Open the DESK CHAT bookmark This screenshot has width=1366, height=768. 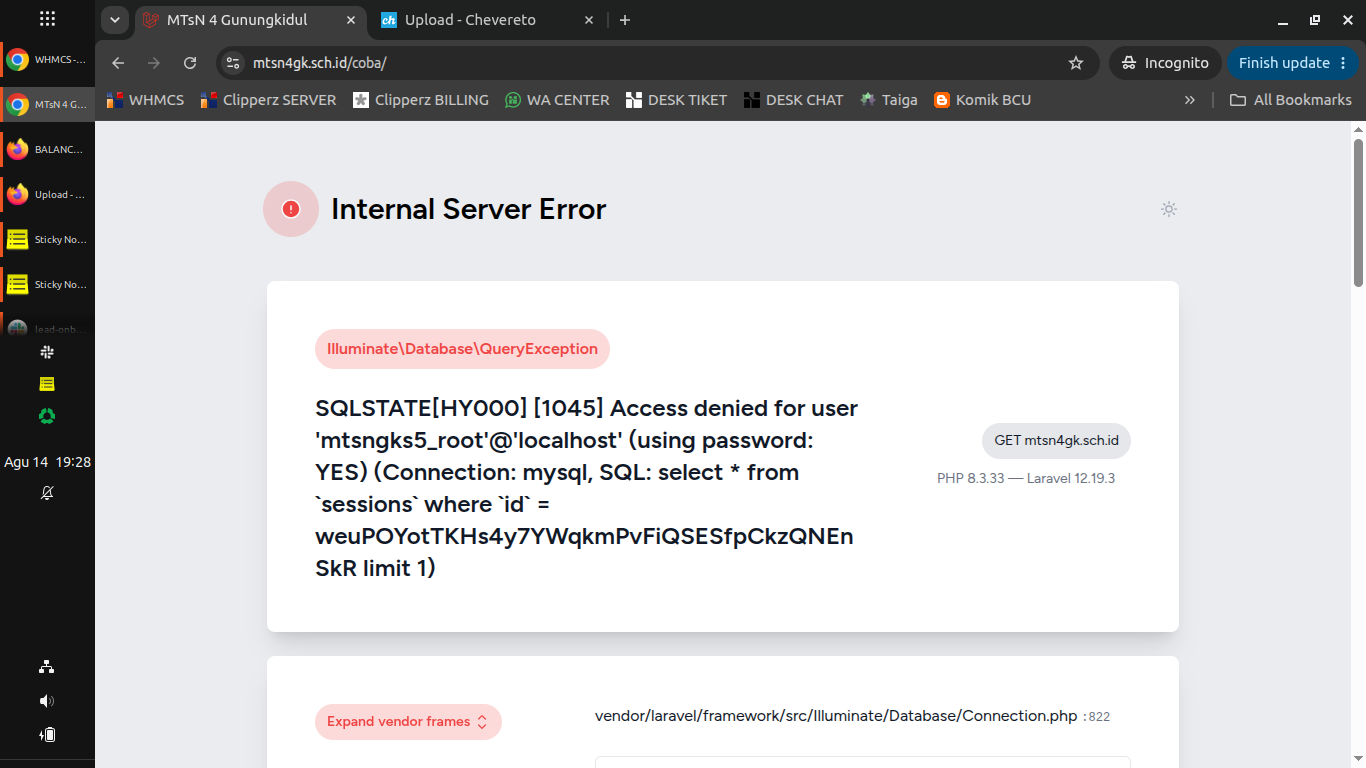click(x=793, y=100)
